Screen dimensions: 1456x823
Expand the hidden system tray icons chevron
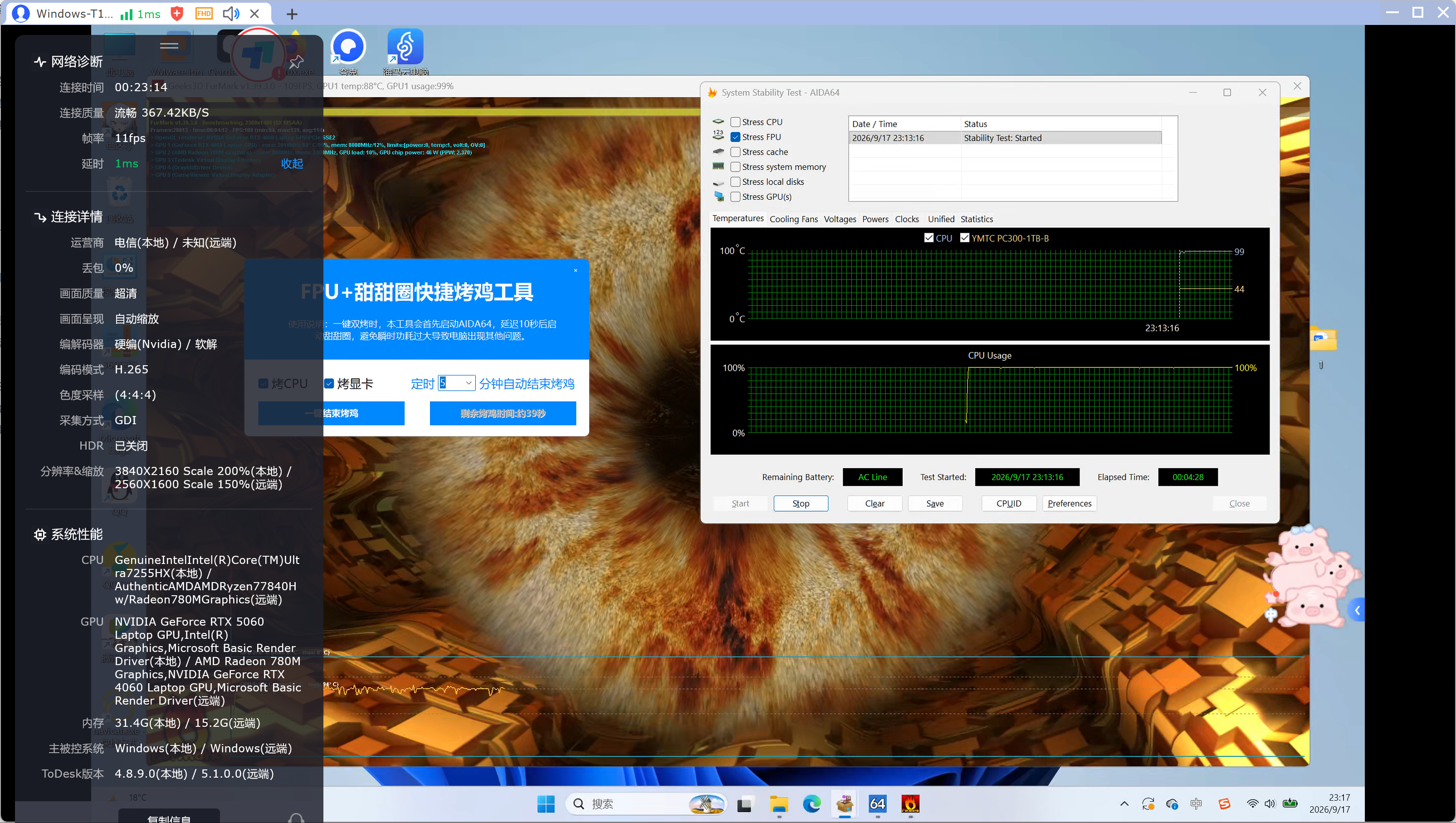click(1124, 803)
